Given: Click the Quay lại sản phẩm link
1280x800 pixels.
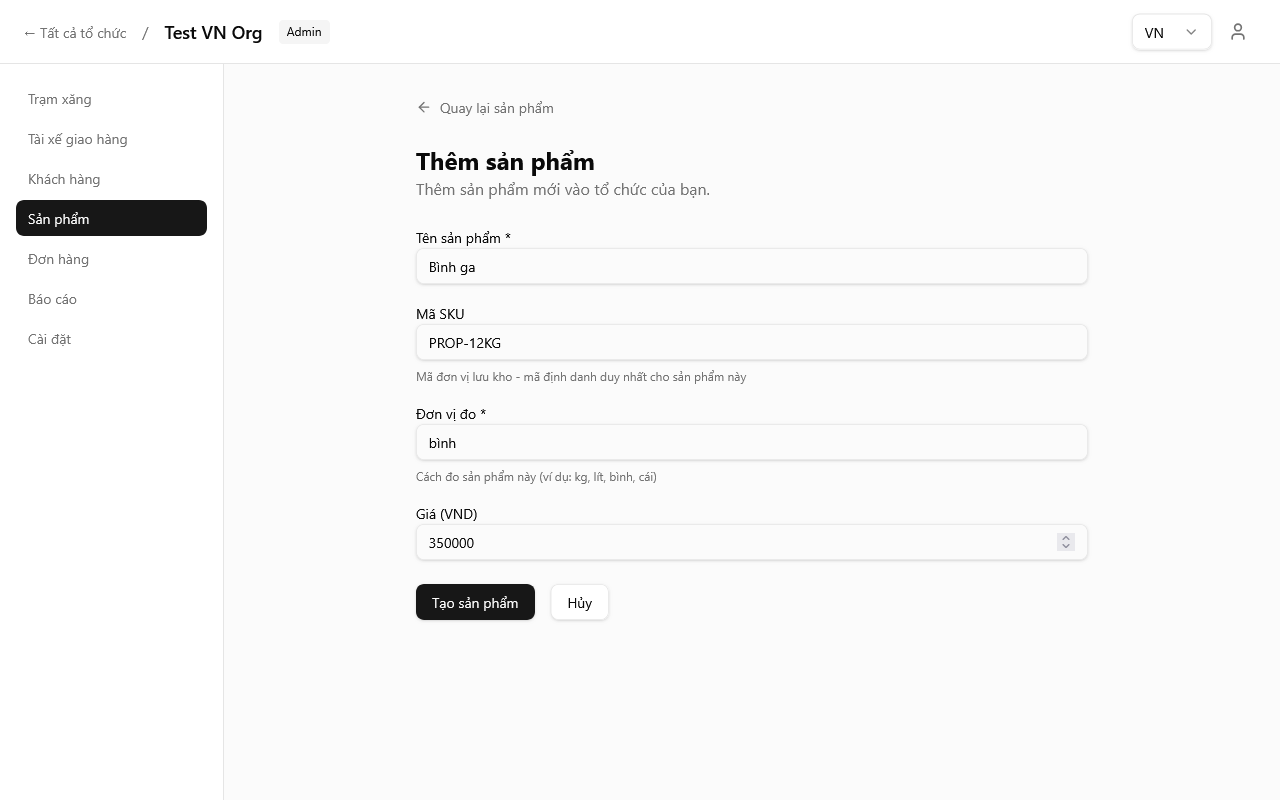Looking at the screenshot, I should (496, 108).
